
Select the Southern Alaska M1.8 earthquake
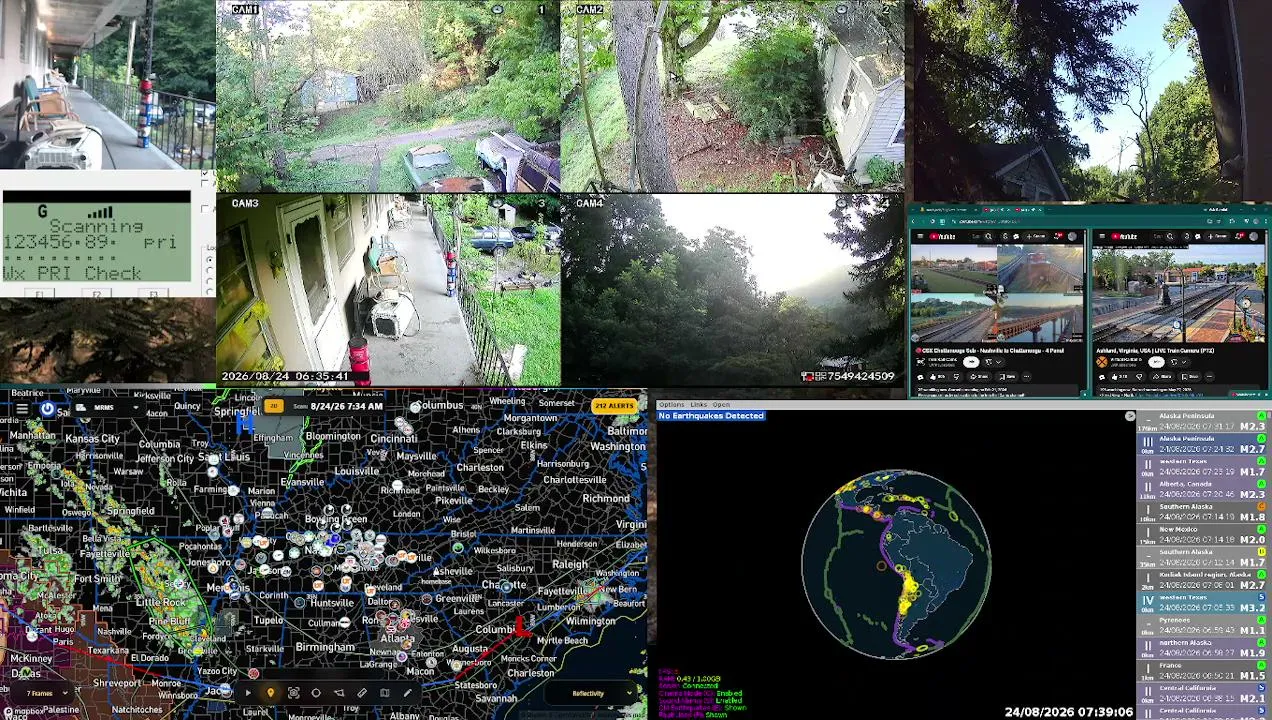pyautogui.click(x=1202, y=512)
